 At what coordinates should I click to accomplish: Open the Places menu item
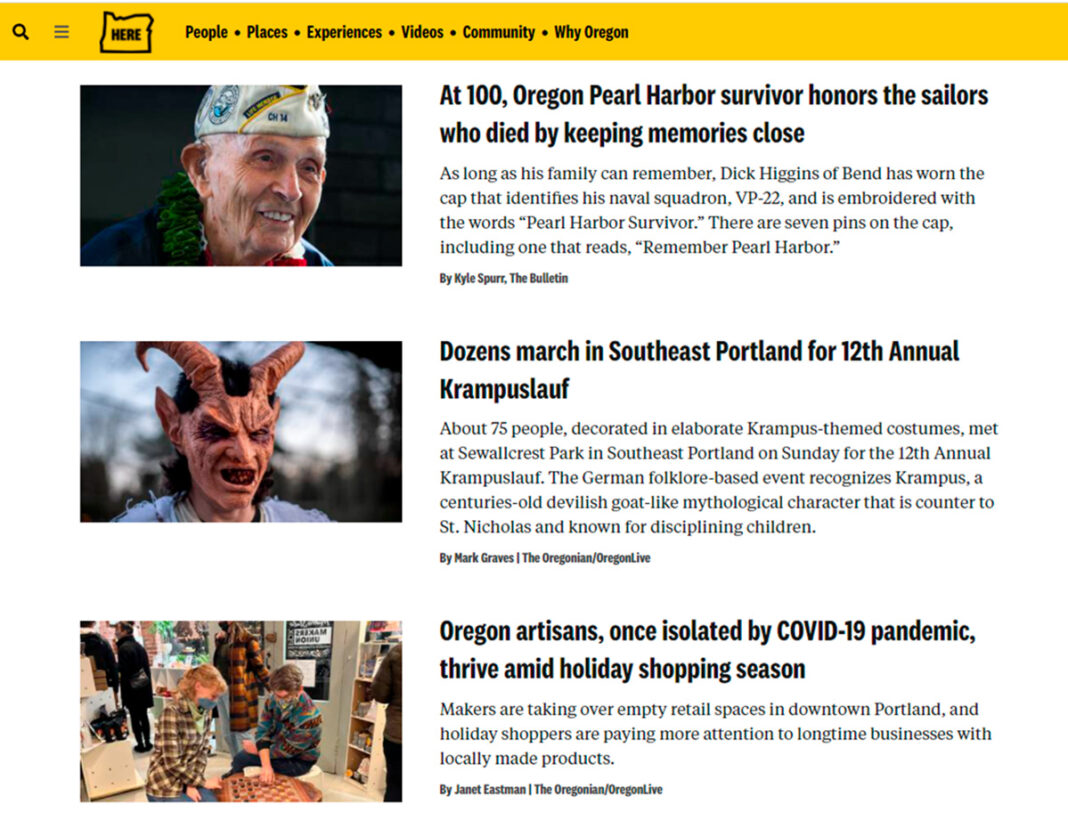coord(267,32)
